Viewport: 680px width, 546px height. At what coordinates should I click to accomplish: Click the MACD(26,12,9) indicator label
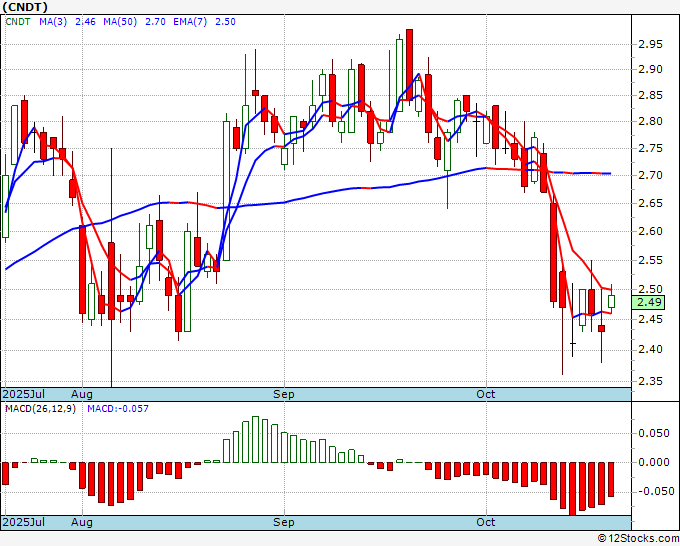(x=40, y=409)
